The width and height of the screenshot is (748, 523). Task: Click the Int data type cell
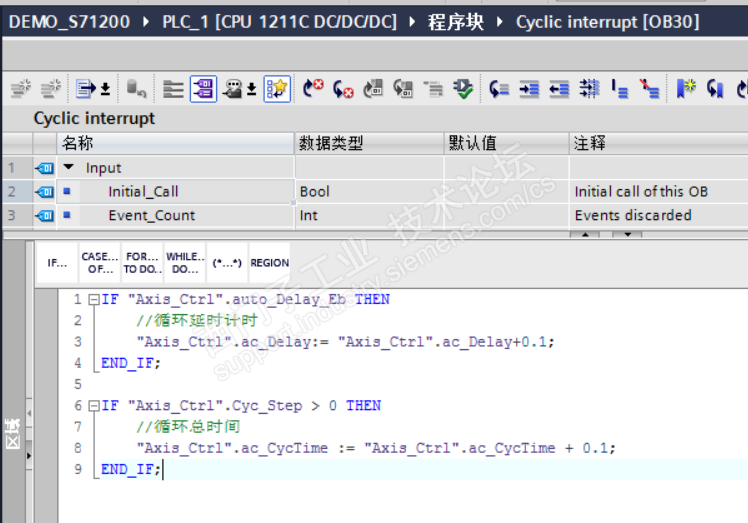tap(370, 216)
